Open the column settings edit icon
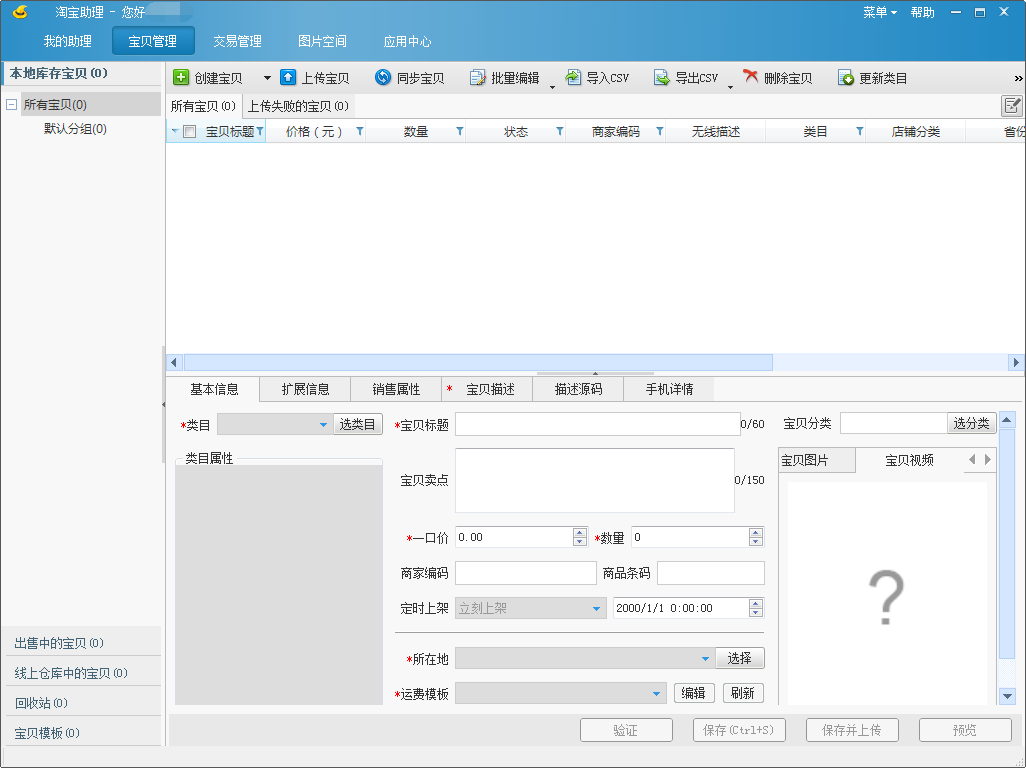Viewport: 1026px width, 768px height. 1012,105
